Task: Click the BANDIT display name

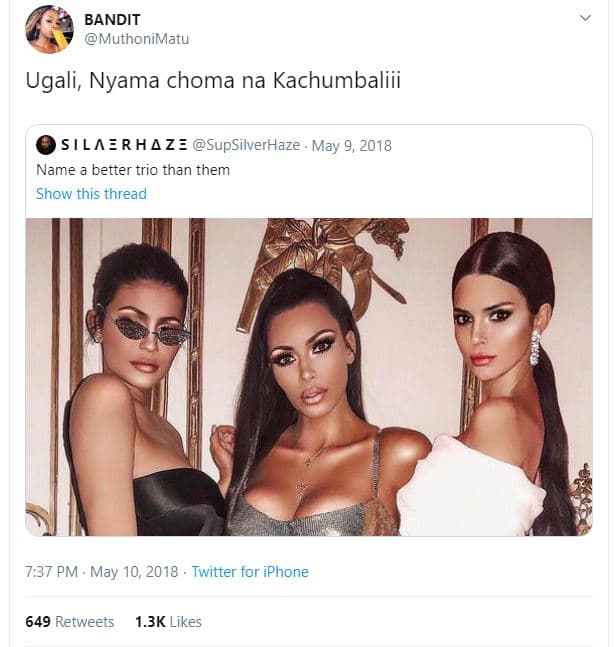Action: [x=112, y=20]
